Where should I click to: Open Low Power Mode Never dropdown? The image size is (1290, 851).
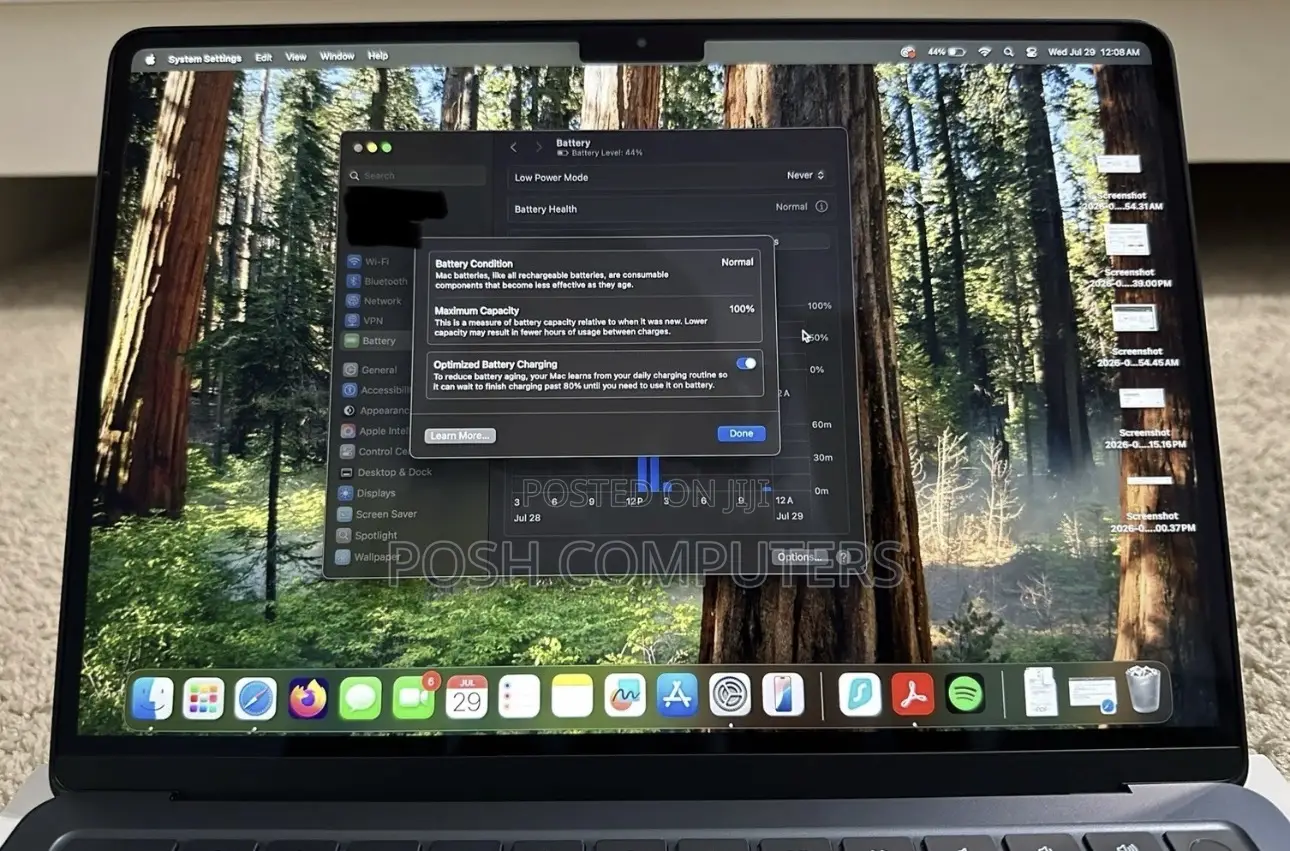[806, 175]
